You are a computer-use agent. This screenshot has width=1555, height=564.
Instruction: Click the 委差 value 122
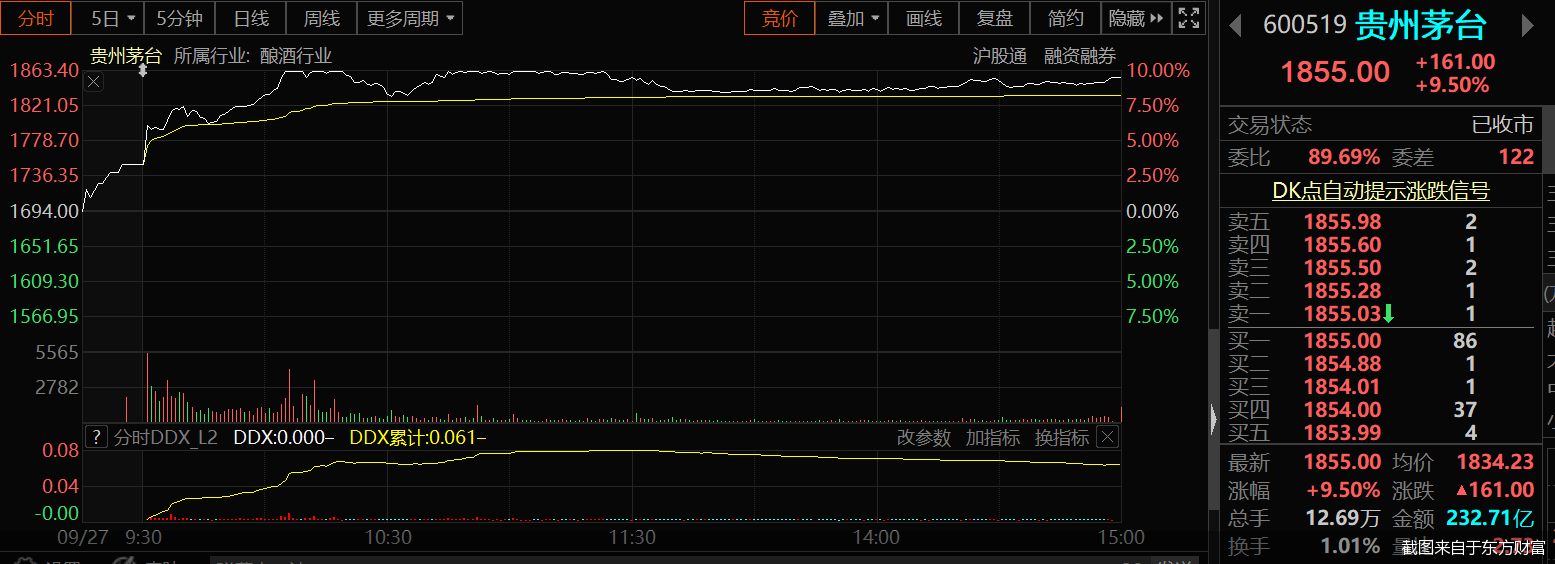(1516, 157)
